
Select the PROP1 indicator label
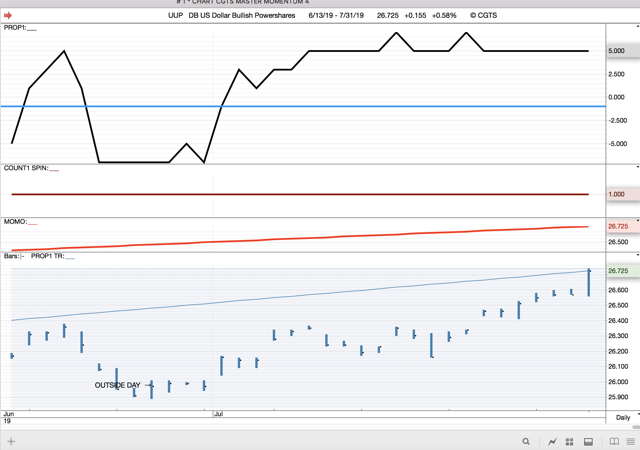[15, 28]
